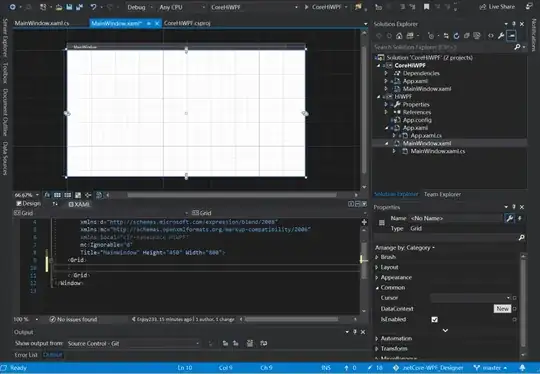Switch to the Team Explorer tab

(442, 195)
